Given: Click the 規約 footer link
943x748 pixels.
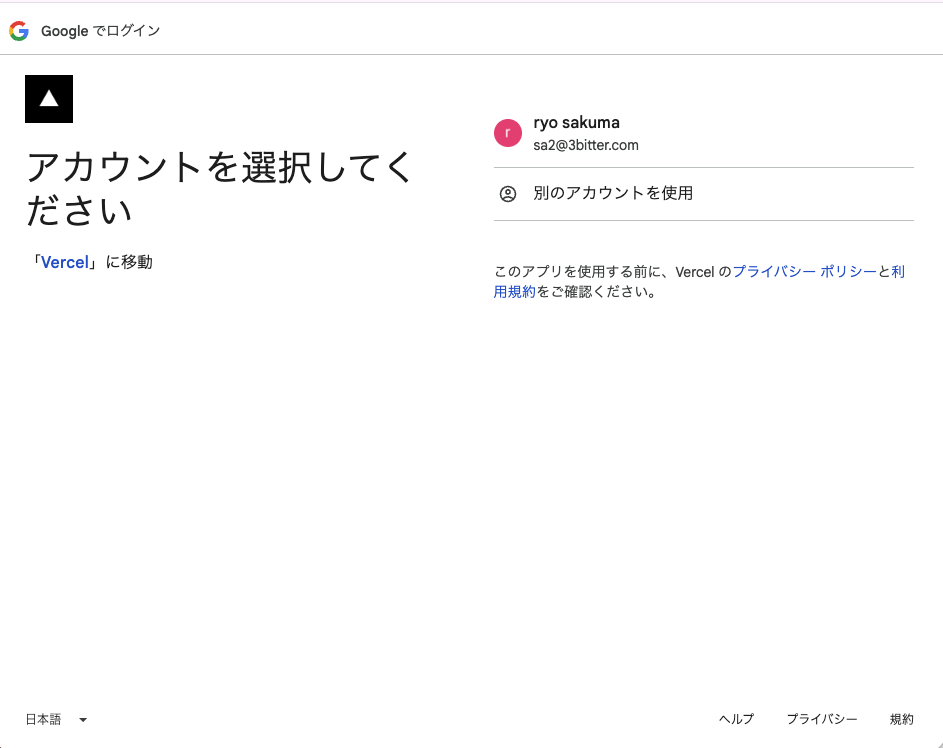Looking at the screenshot, I should pyautogui.click(x=902, y=719).
